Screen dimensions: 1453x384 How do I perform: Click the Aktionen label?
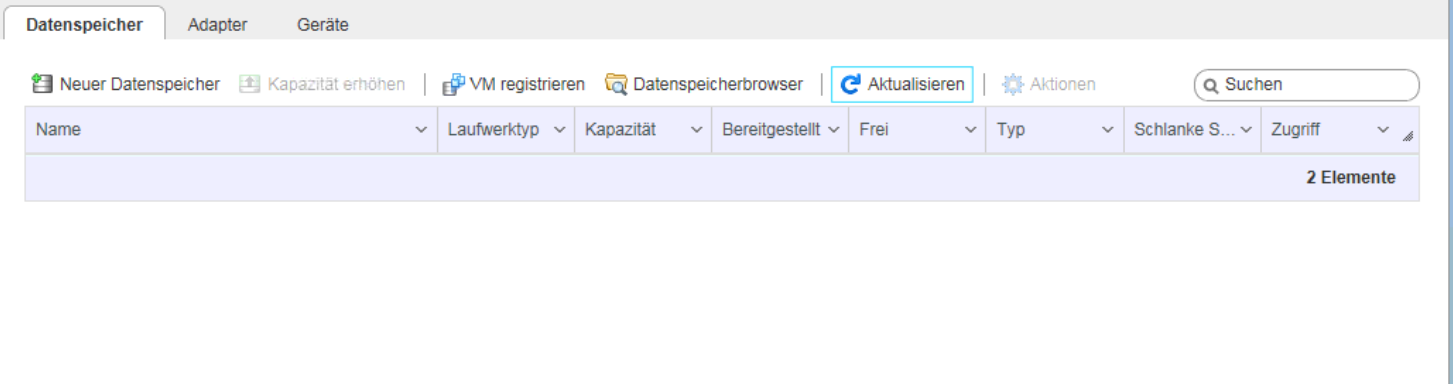tap(1062, 85)
